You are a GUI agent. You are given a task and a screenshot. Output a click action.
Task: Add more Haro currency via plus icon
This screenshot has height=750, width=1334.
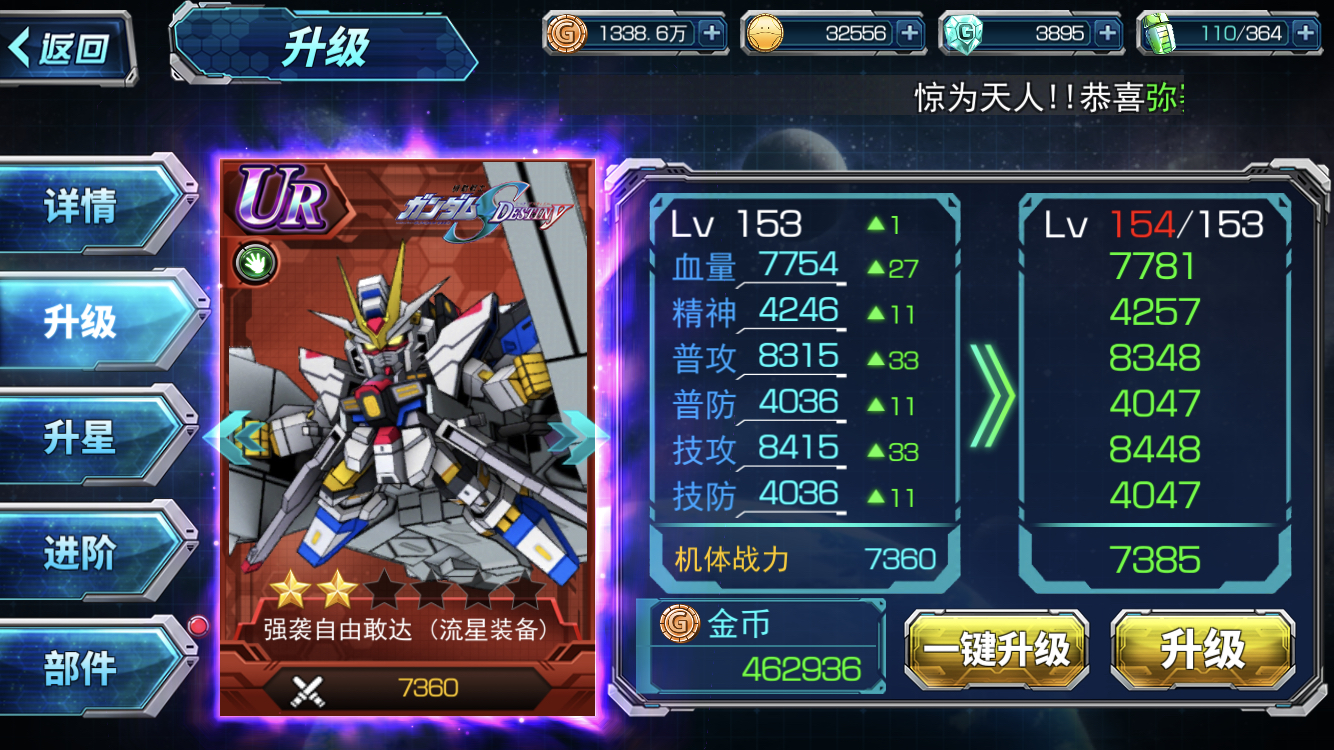click(x=909, y=33)
